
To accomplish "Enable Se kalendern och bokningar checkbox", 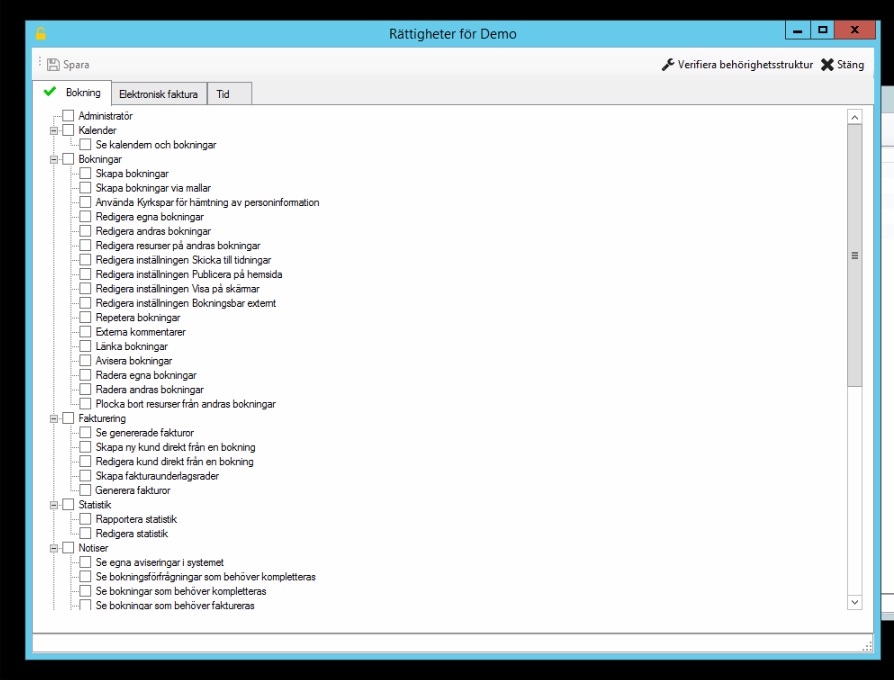I will tap(85, 144).
